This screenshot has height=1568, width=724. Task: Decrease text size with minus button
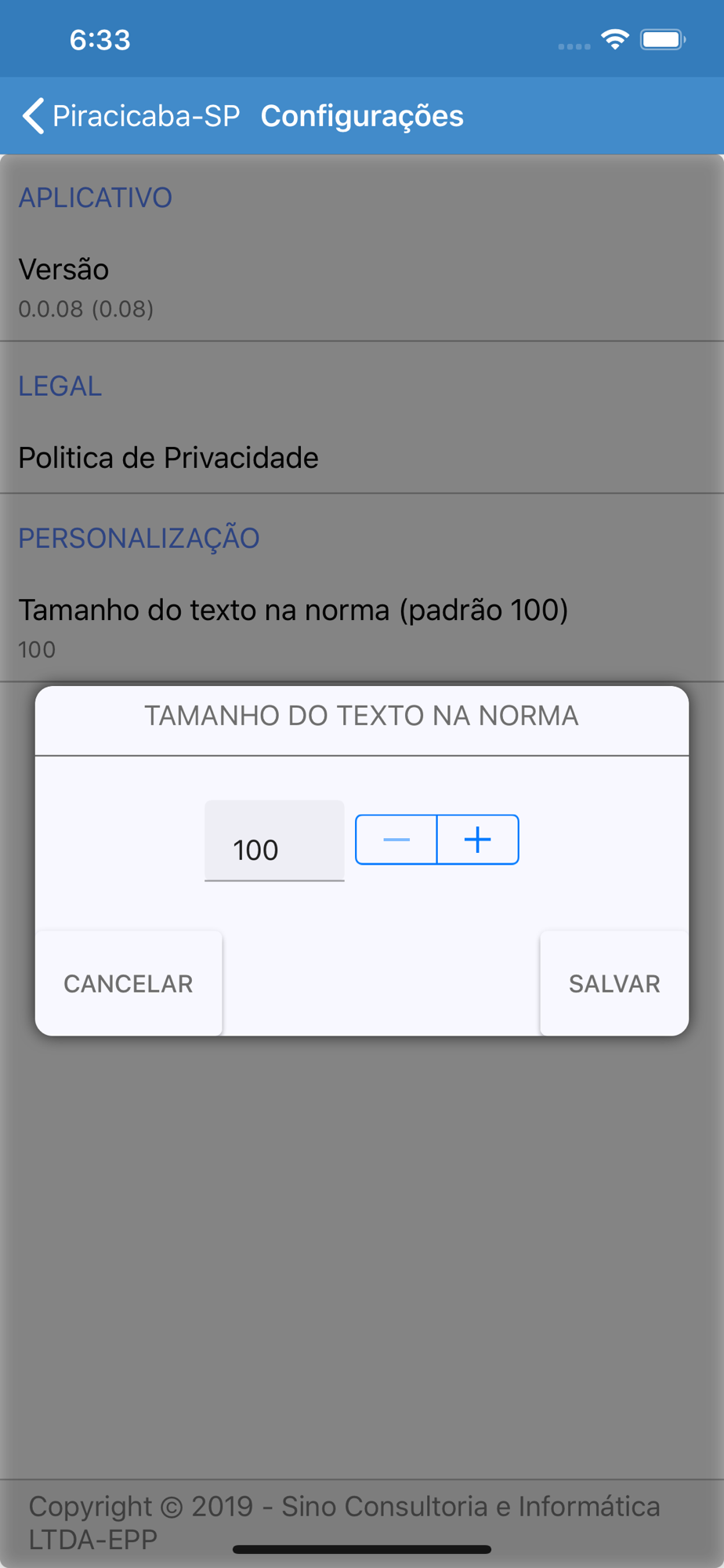[396, 840]
